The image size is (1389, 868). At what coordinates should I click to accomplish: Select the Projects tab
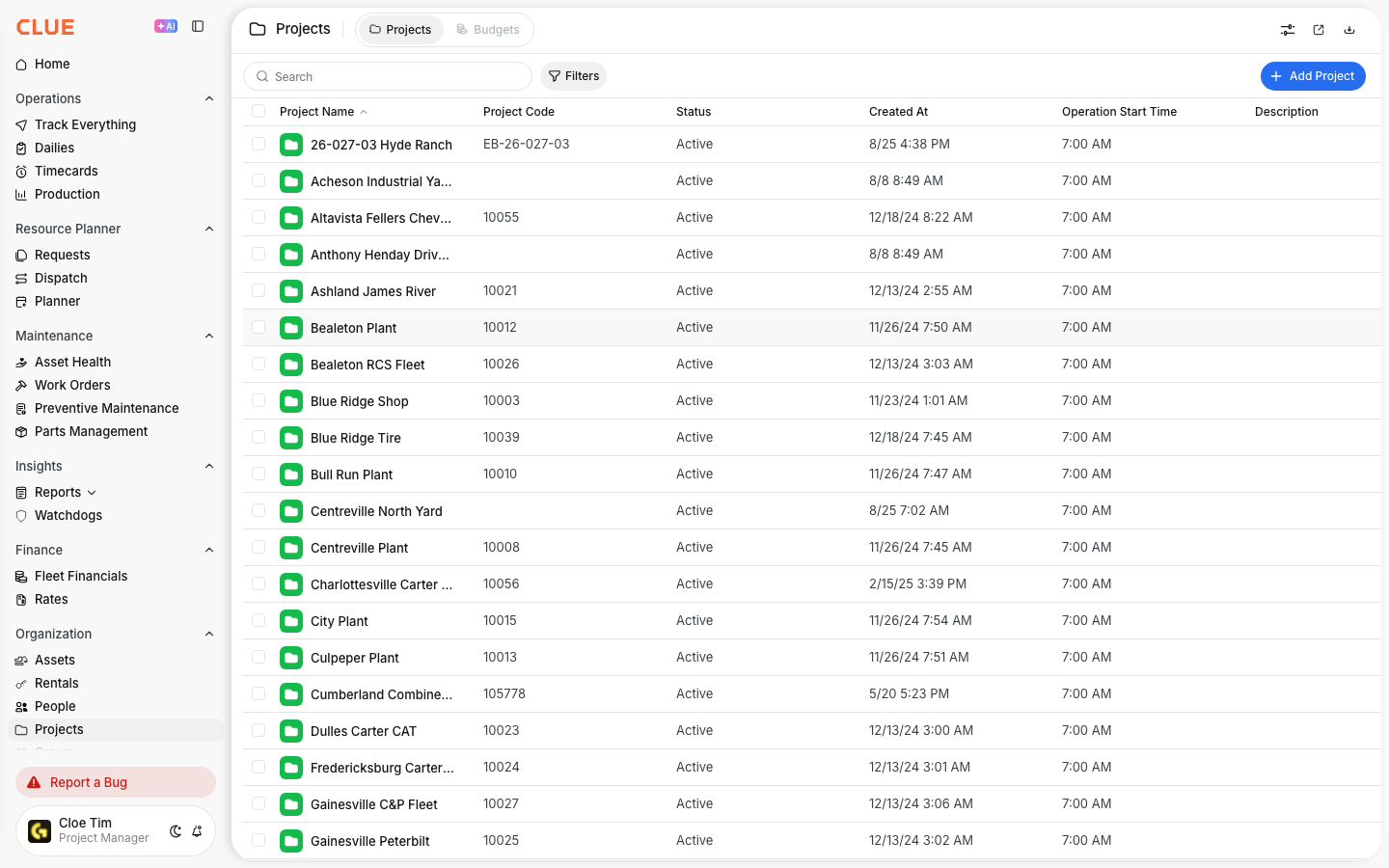[400, 30]
